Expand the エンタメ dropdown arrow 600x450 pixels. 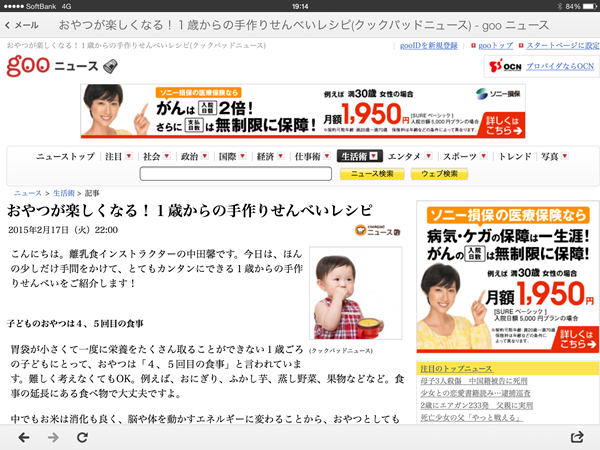click(429, 156)
